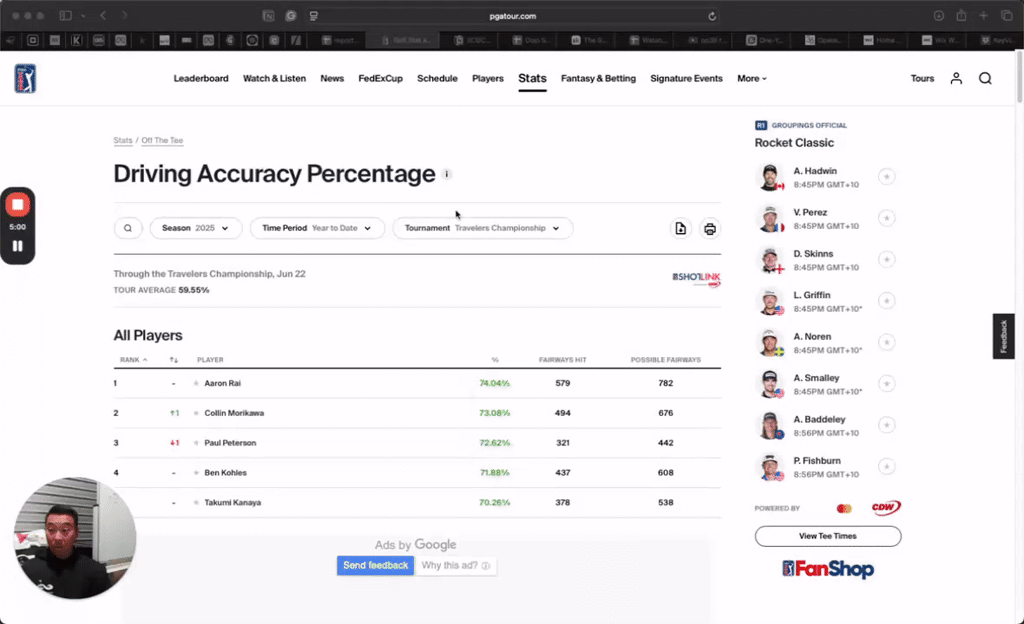Expand the More menu

(x=752, y=78)
